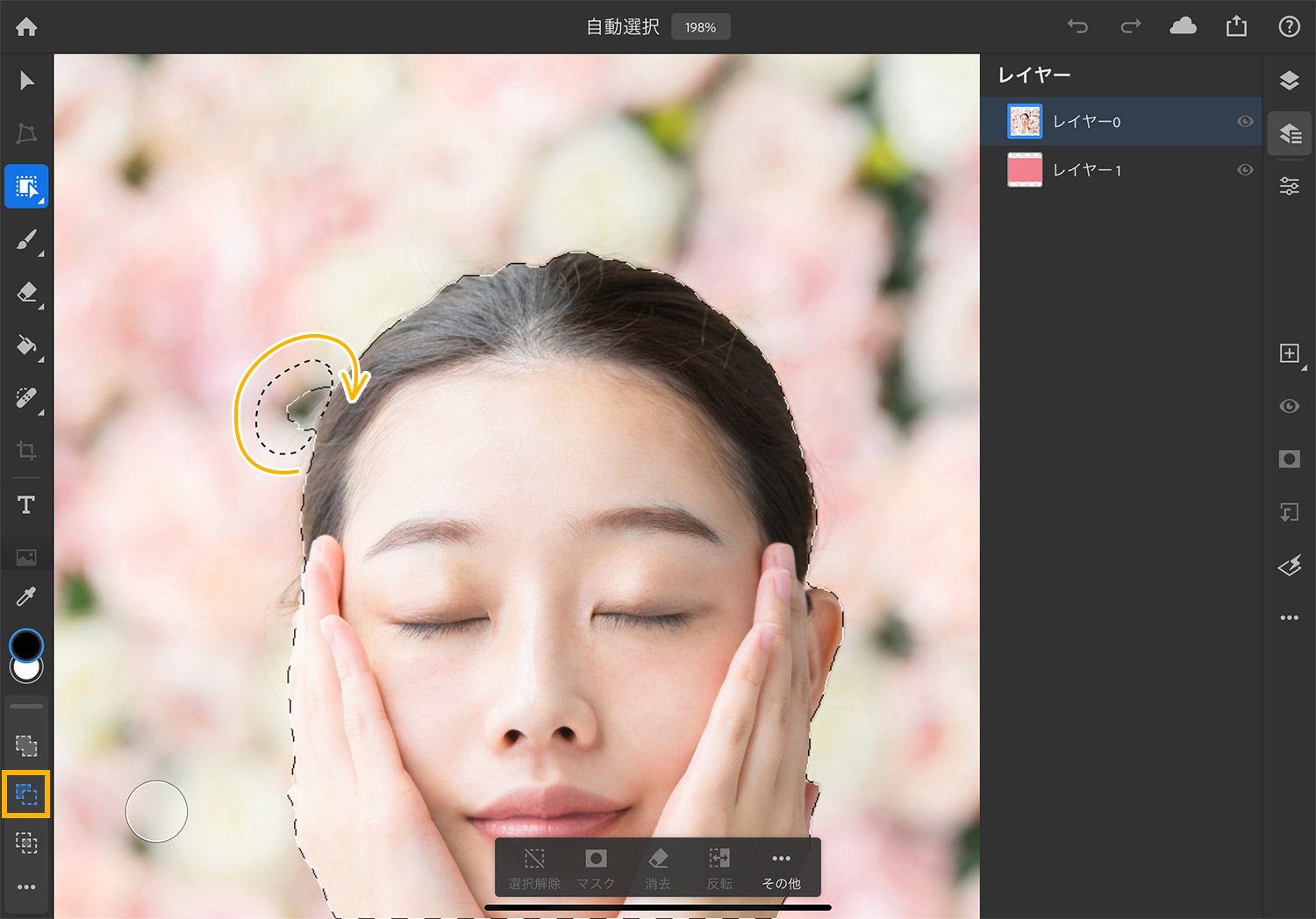The image size is (1316, 919).
Task: Go to the Home screen
Action: pos(26,27)
